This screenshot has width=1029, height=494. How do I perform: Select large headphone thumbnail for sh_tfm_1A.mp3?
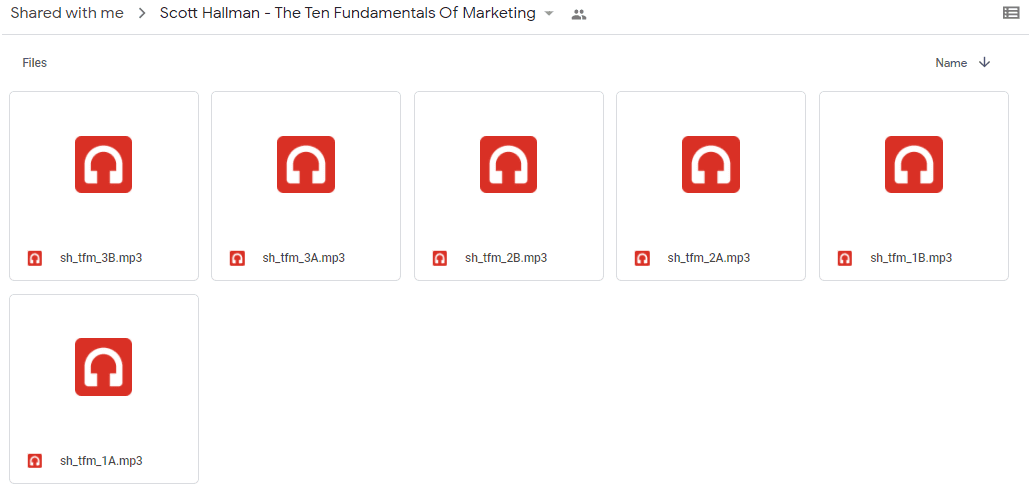tap(104, 367)
